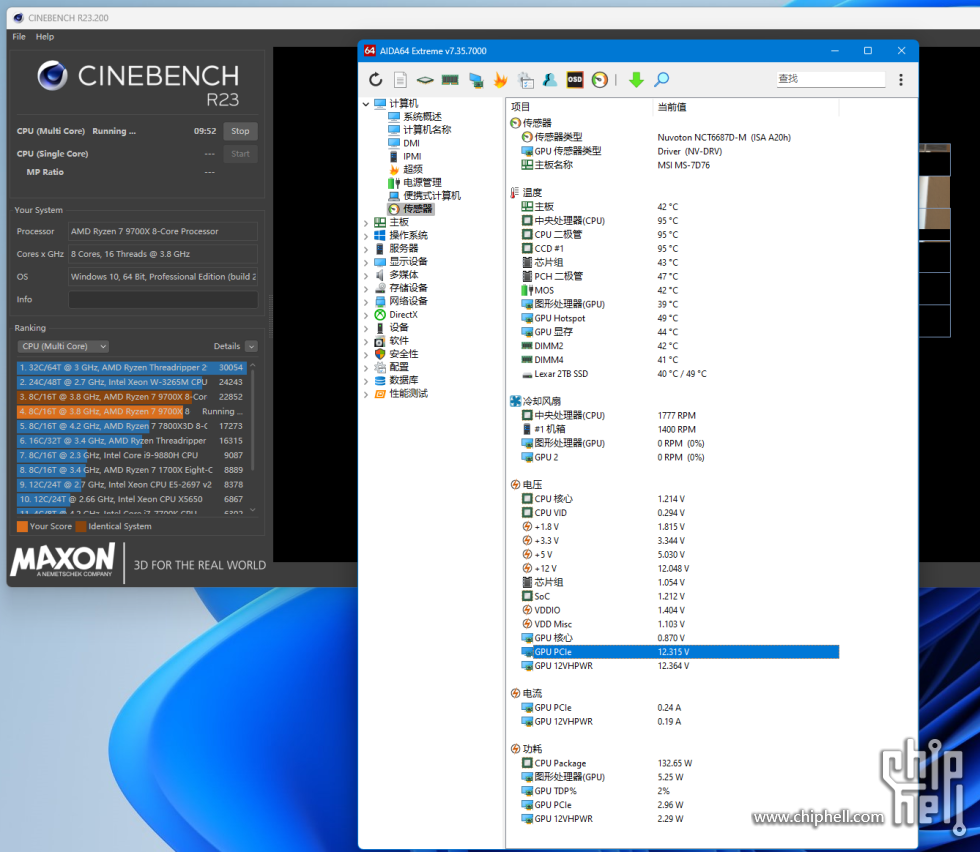Click the Your Score orange swatch
980x852 pixels.
(22, 526)
